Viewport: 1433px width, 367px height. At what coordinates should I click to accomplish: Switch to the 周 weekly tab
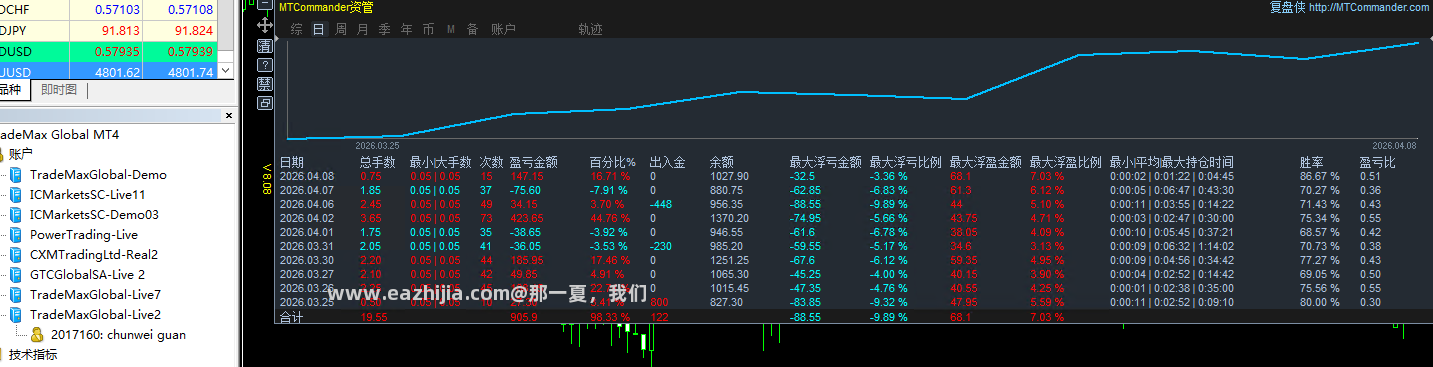click(x=341, y=30)
